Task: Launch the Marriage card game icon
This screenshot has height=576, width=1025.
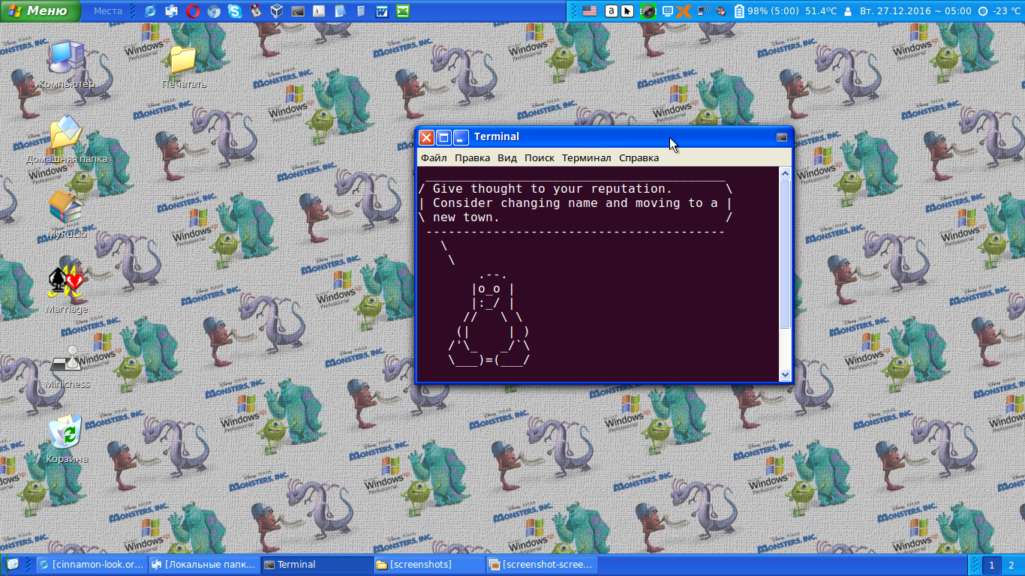Action: (66, 290)
